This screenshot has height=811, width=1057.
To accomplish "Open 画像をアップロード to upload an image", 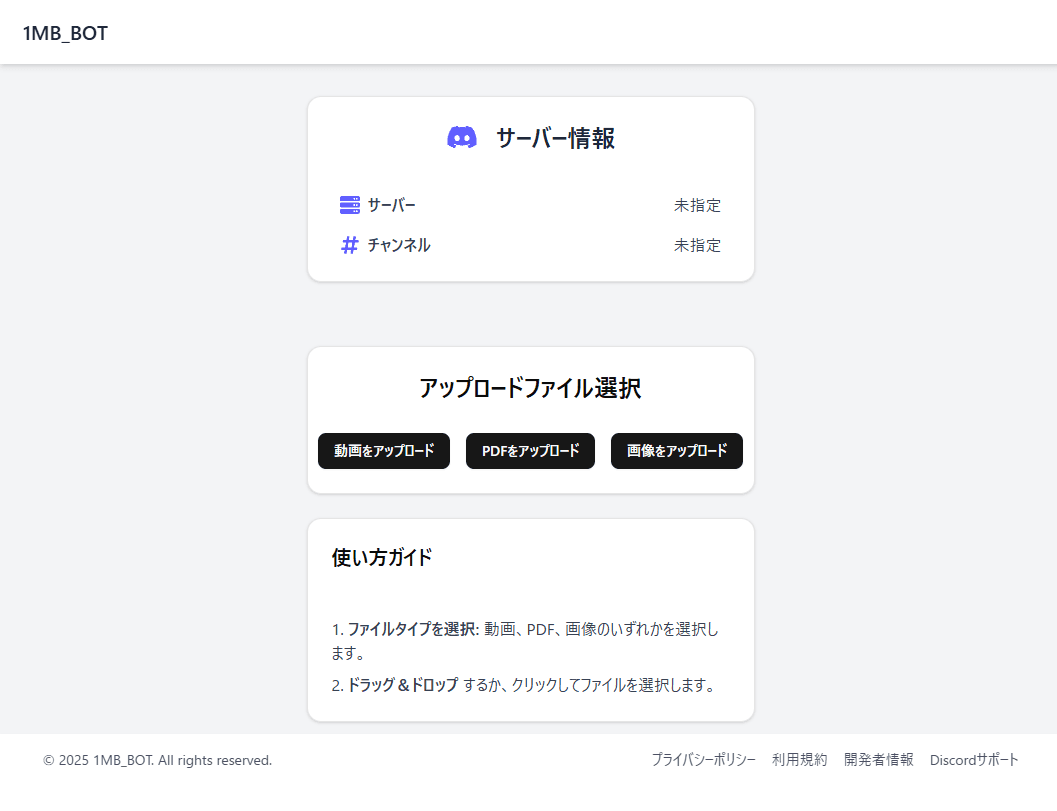I will (677, 451).
